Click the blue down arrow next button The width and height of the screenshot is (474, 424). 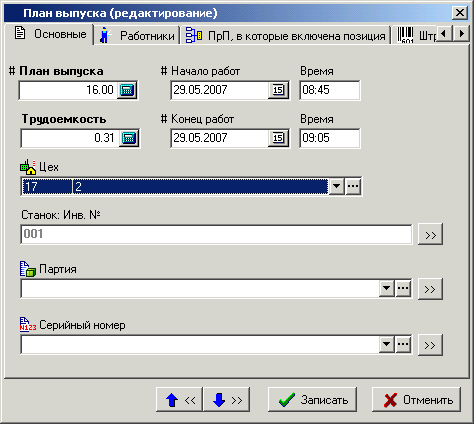click(226, 399)
